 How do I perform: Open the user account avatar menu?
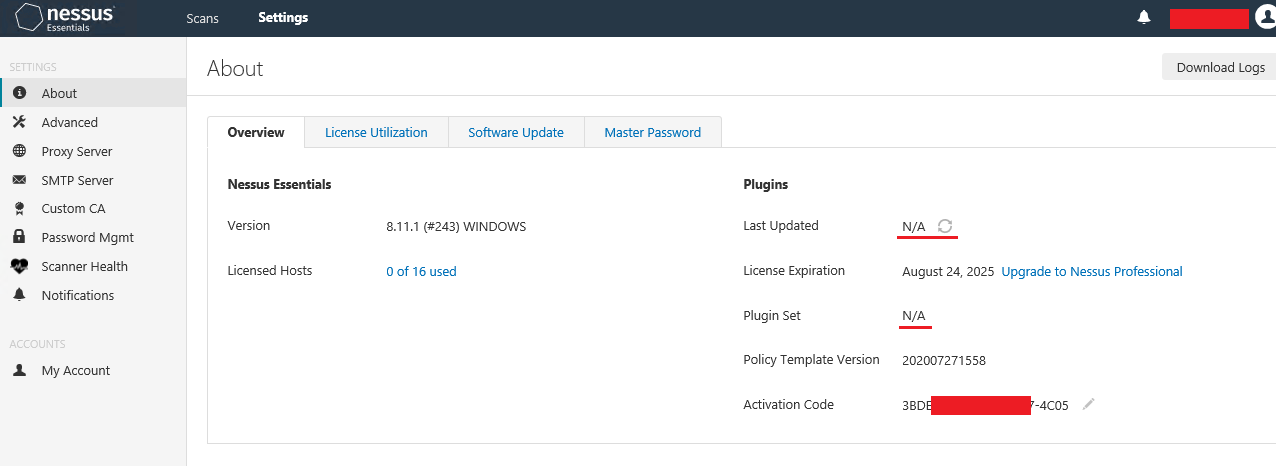tap(1265, 18)
